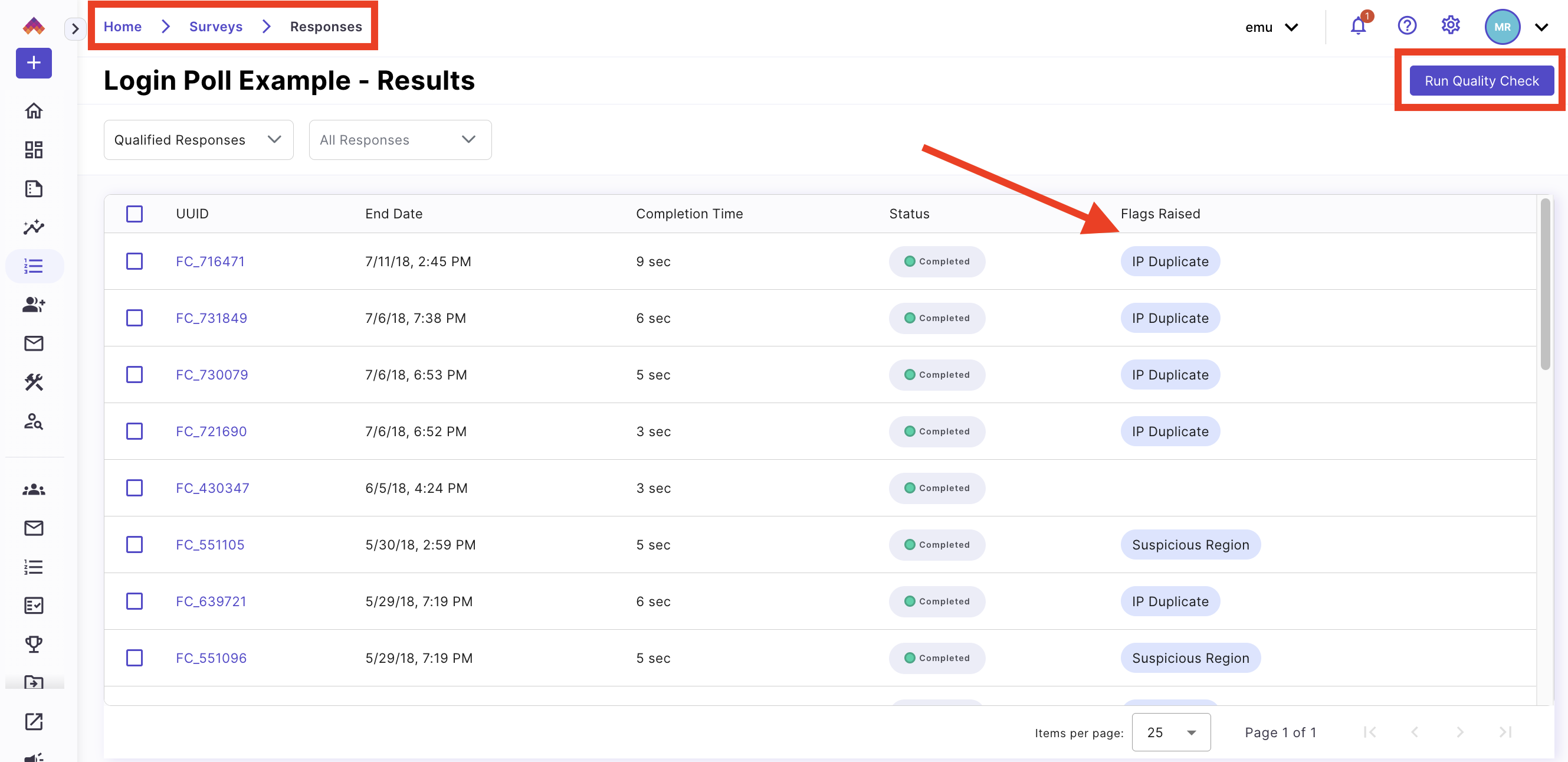Open response FC_730079

pyautogui.click(x=212, y=375)
